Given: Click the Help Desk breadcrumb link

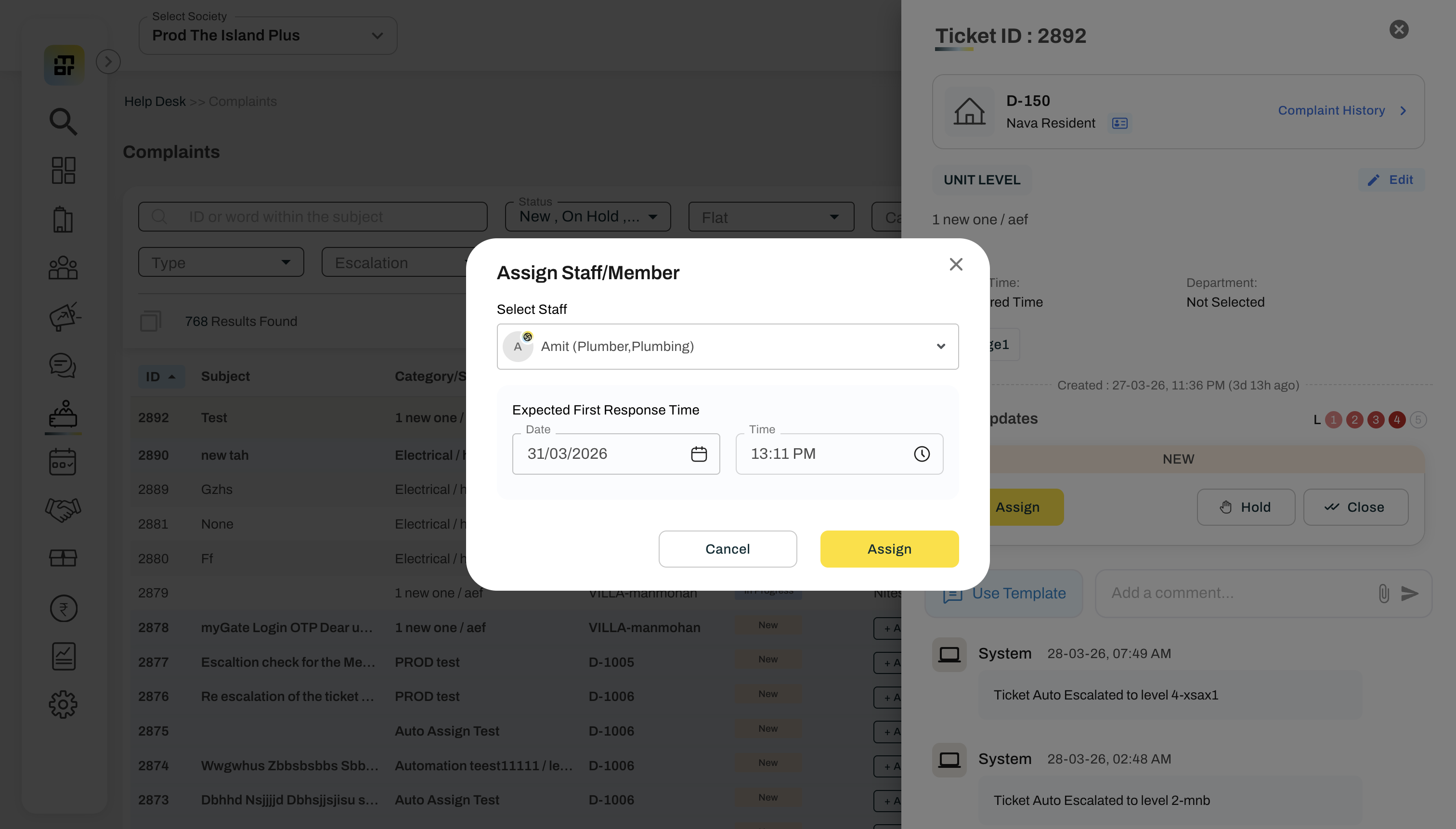Looking at the screenshot, I should pos(155,102).
